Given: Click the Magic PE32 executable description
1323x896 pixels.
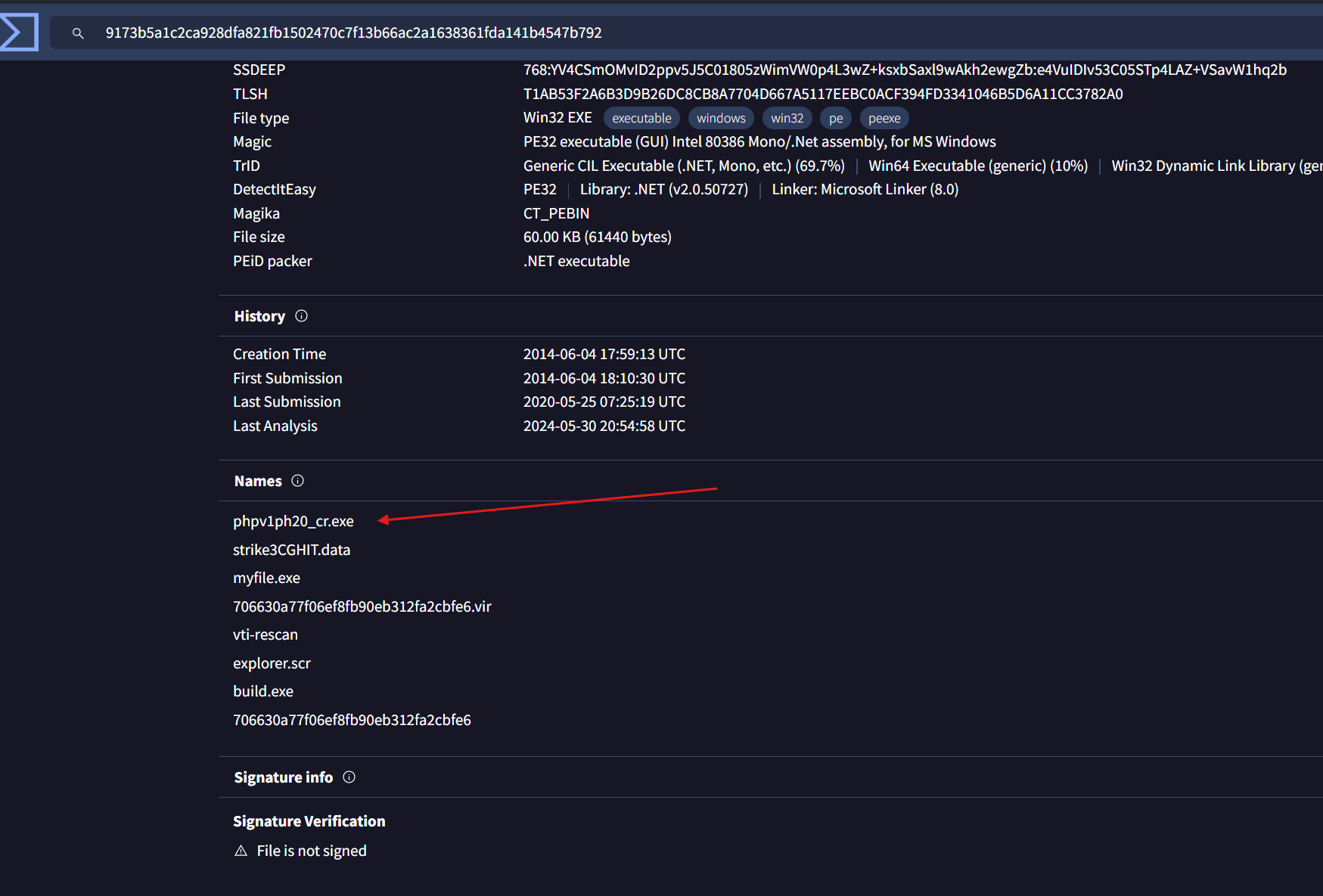Looking at the screenshot, I should (759, 141).
